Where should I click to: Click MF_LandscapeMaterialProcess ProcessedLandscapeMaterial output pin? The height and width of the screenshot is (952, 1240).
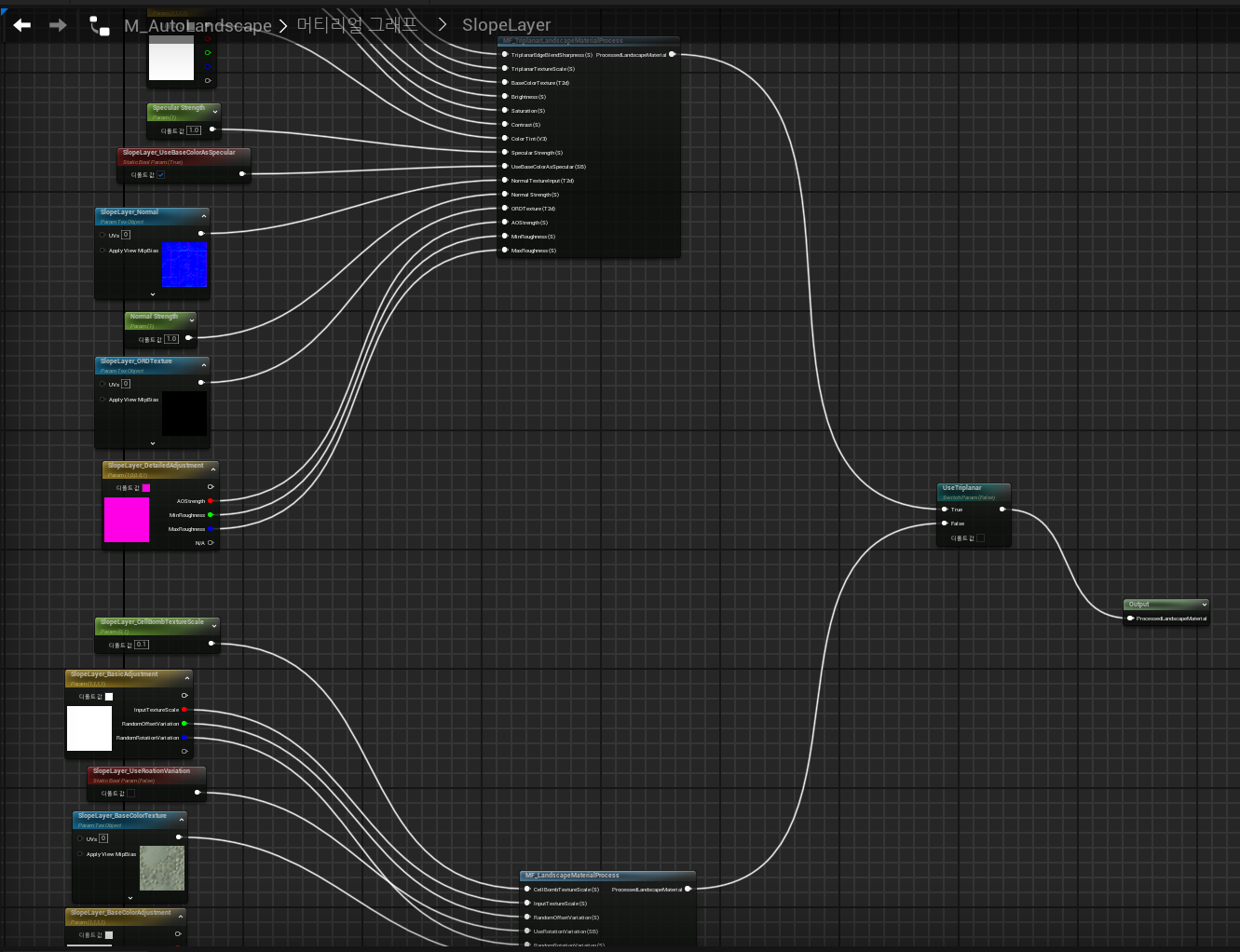click(688, 889)
